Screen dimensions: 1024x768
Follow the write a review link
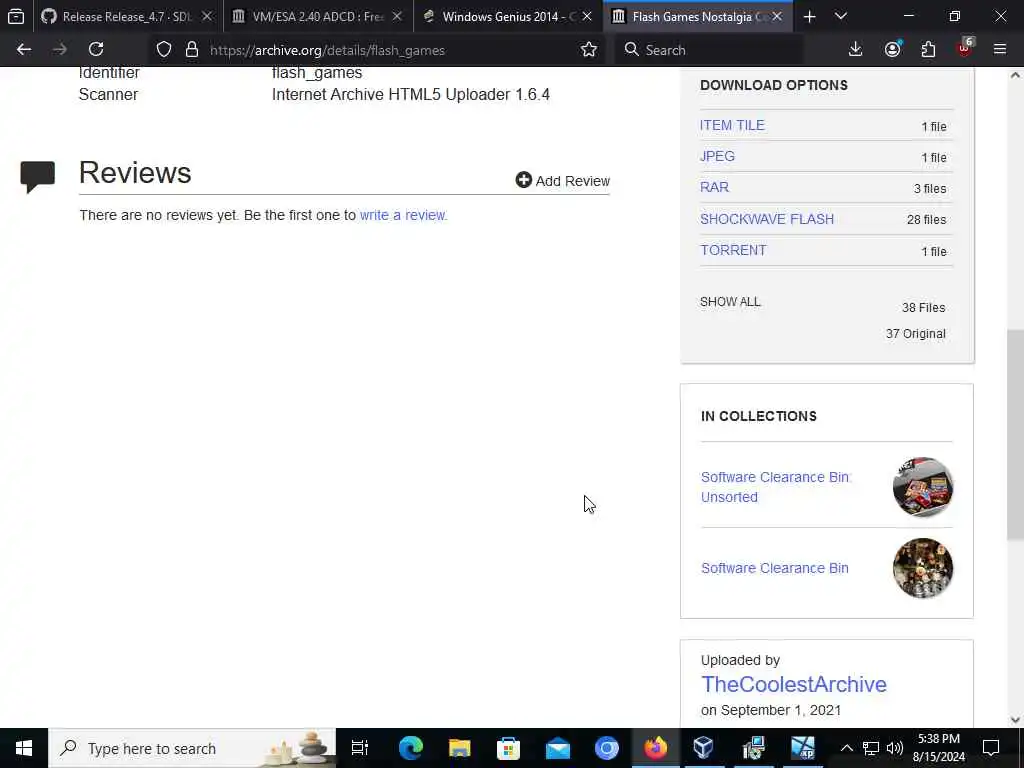click(x=402, y=215)
